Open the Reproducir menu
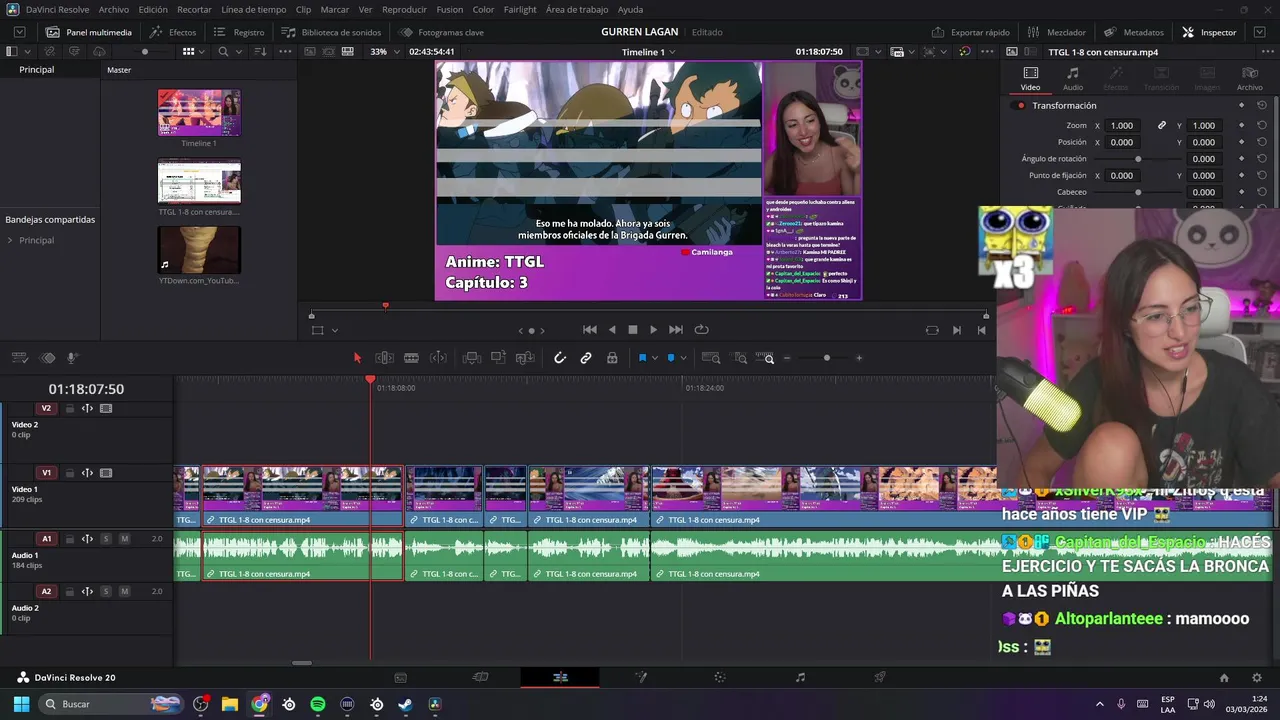The image size is (1280, 720). [404, 9]
